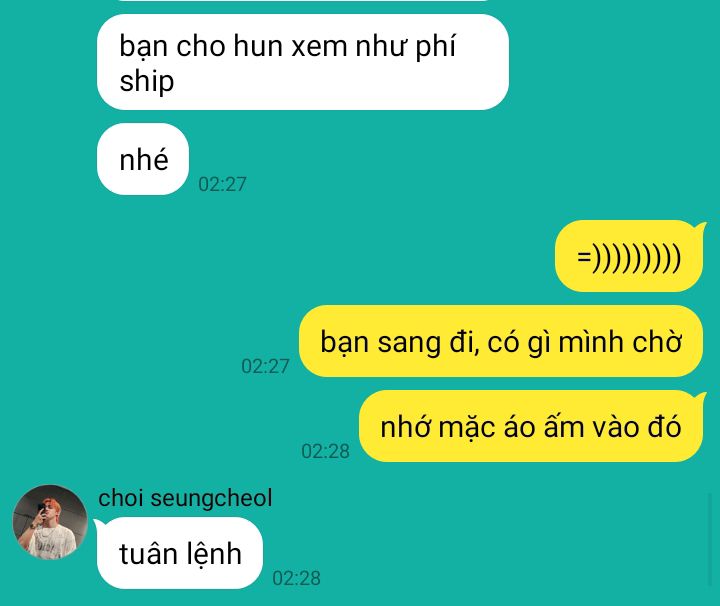This screenshot has height=606, width=720.
Task: Click the 02:28 timestamp beside 'nhớ mặc áo ấm'
Action: pos(325,451)
